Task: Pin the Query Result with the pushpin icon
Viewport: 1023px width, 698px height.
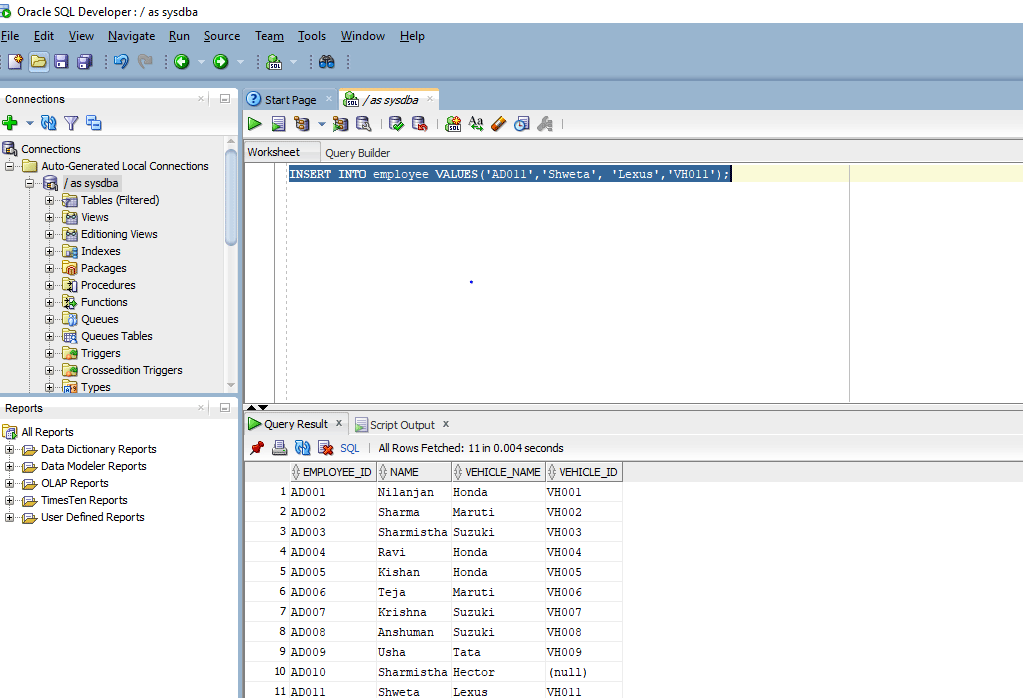Action: (257, 447)
